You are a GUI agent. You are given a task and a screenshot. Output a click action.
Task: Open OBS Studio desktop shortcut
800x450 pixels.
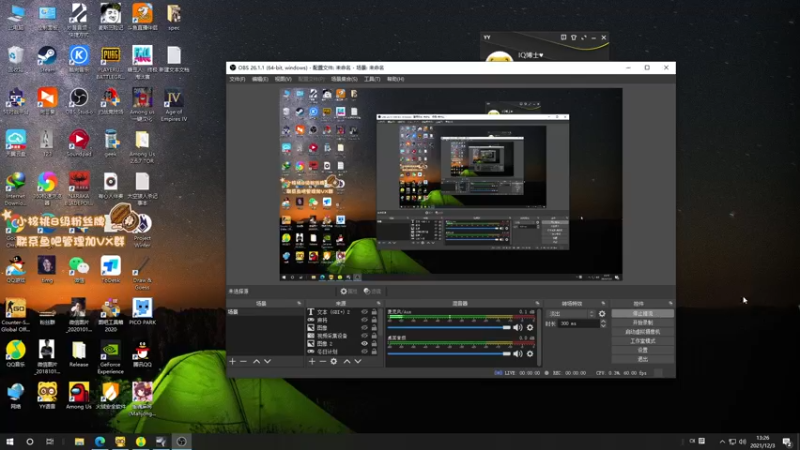coord(79,101)
